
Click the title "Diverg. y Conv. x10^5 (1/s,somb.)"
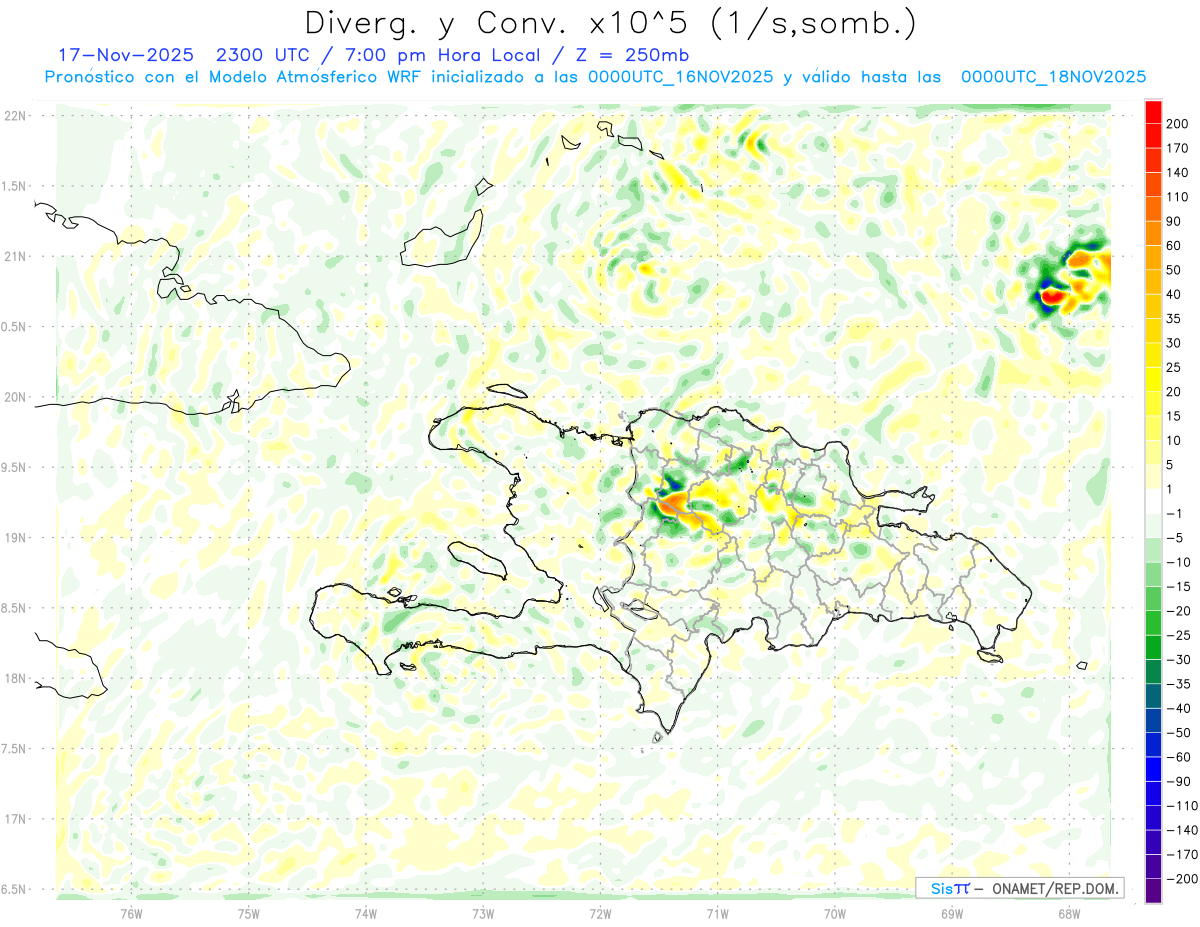(611, 23)
